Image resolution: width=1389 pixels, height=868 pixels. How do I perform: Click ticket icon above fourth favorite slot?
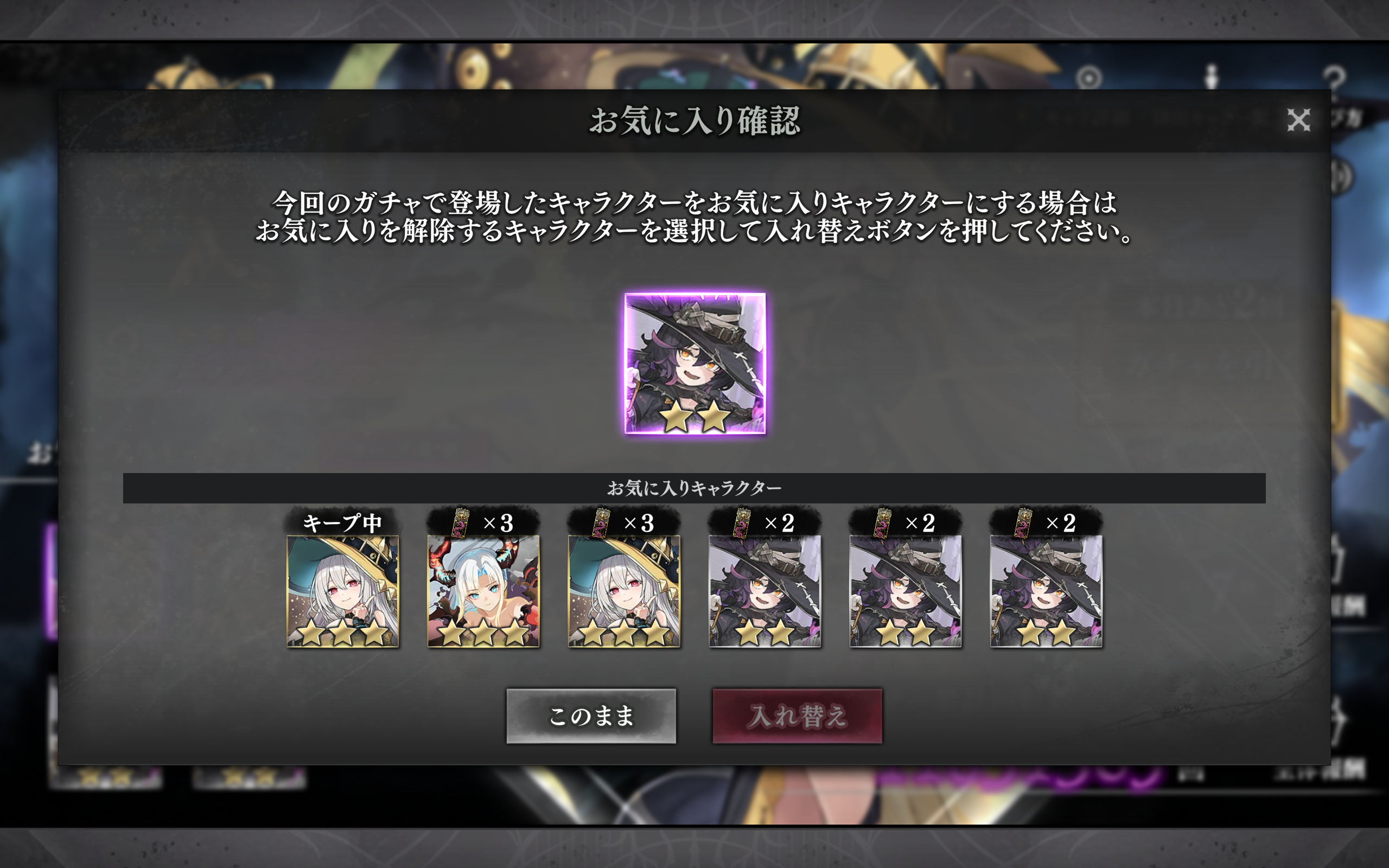point(742,522)
